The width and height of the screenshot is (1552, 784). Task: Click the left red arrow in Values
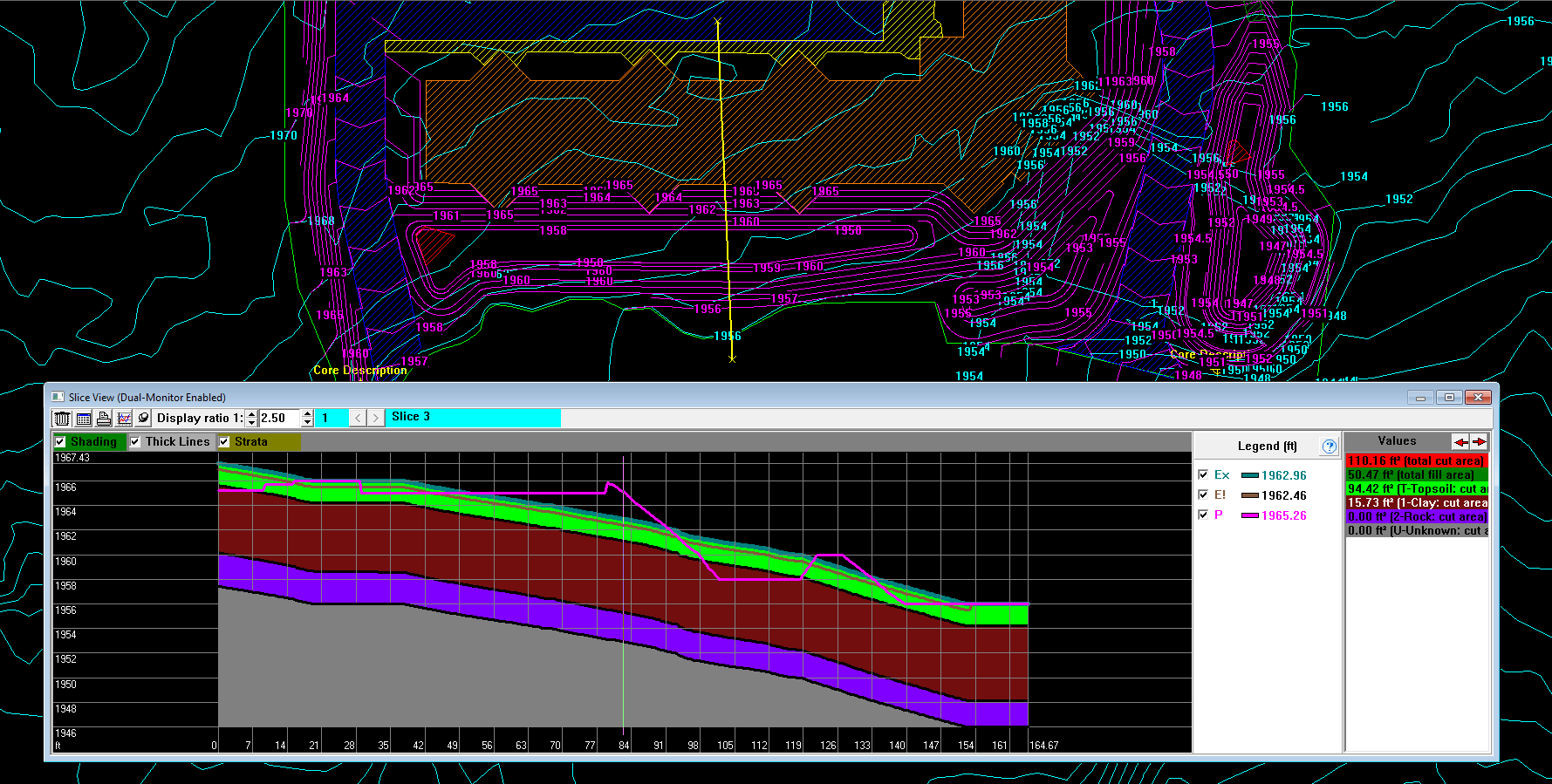tap(1460, 442)
